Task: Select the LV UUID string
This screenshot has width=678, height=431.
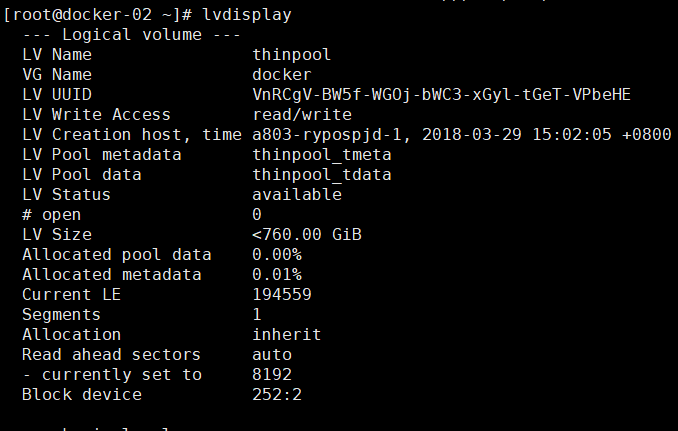Action: [441, 95]
